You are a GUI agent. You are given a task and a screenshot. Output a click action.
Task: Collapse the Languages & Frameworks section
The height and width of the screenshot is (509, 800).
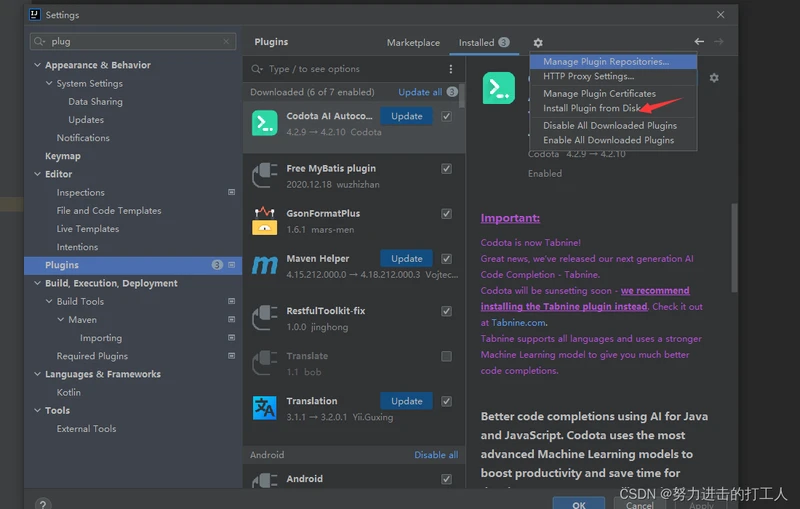(37, 374)
